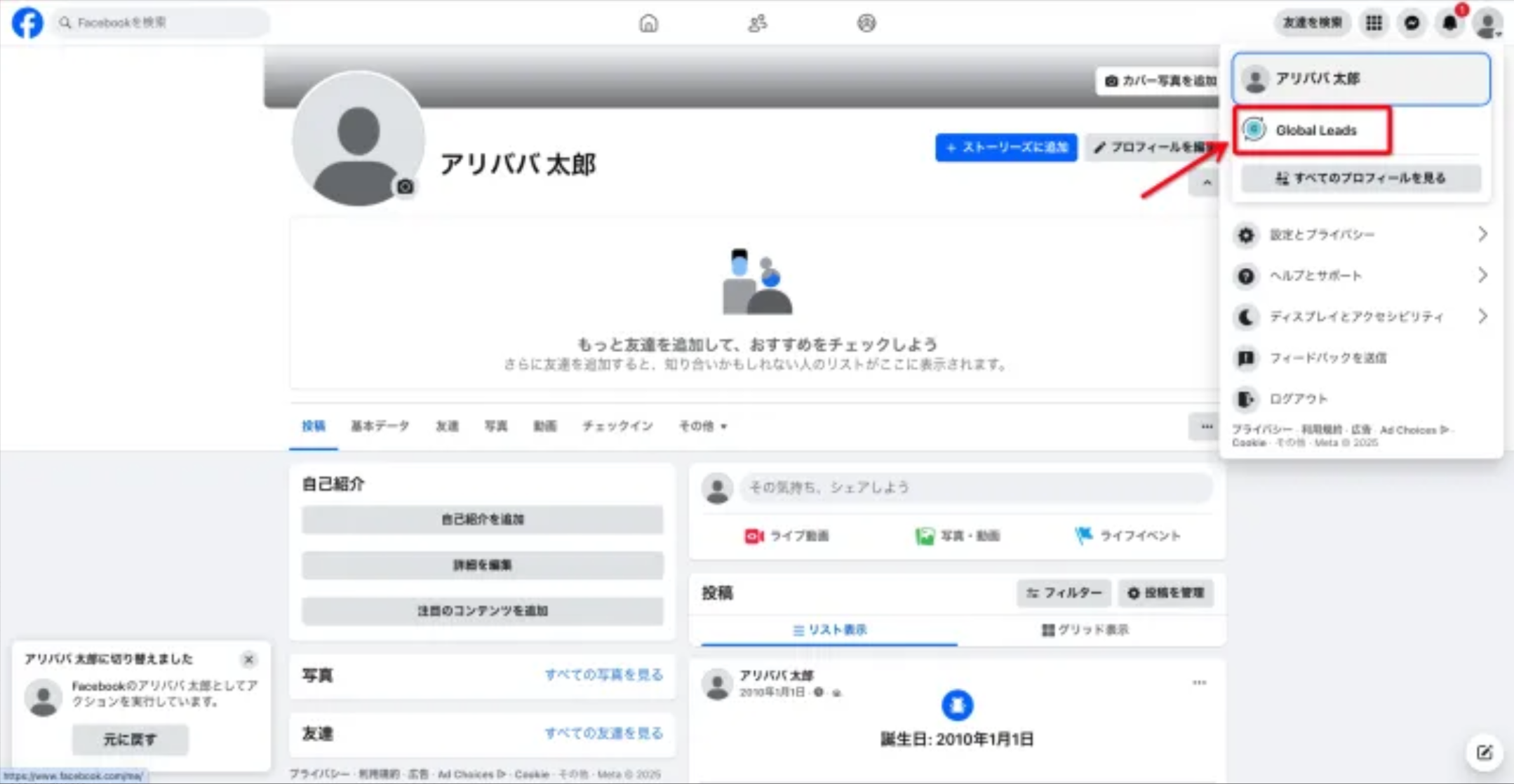
Task: Click the birthday badge icon in post
Action: [x=957, y=705]
